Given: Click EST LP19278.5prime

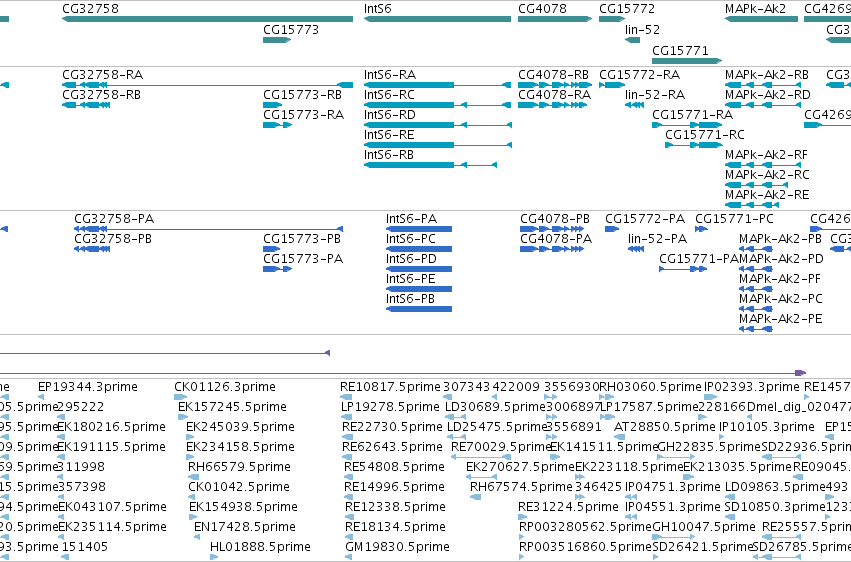Looking at the screenshot, I should 391,407.
